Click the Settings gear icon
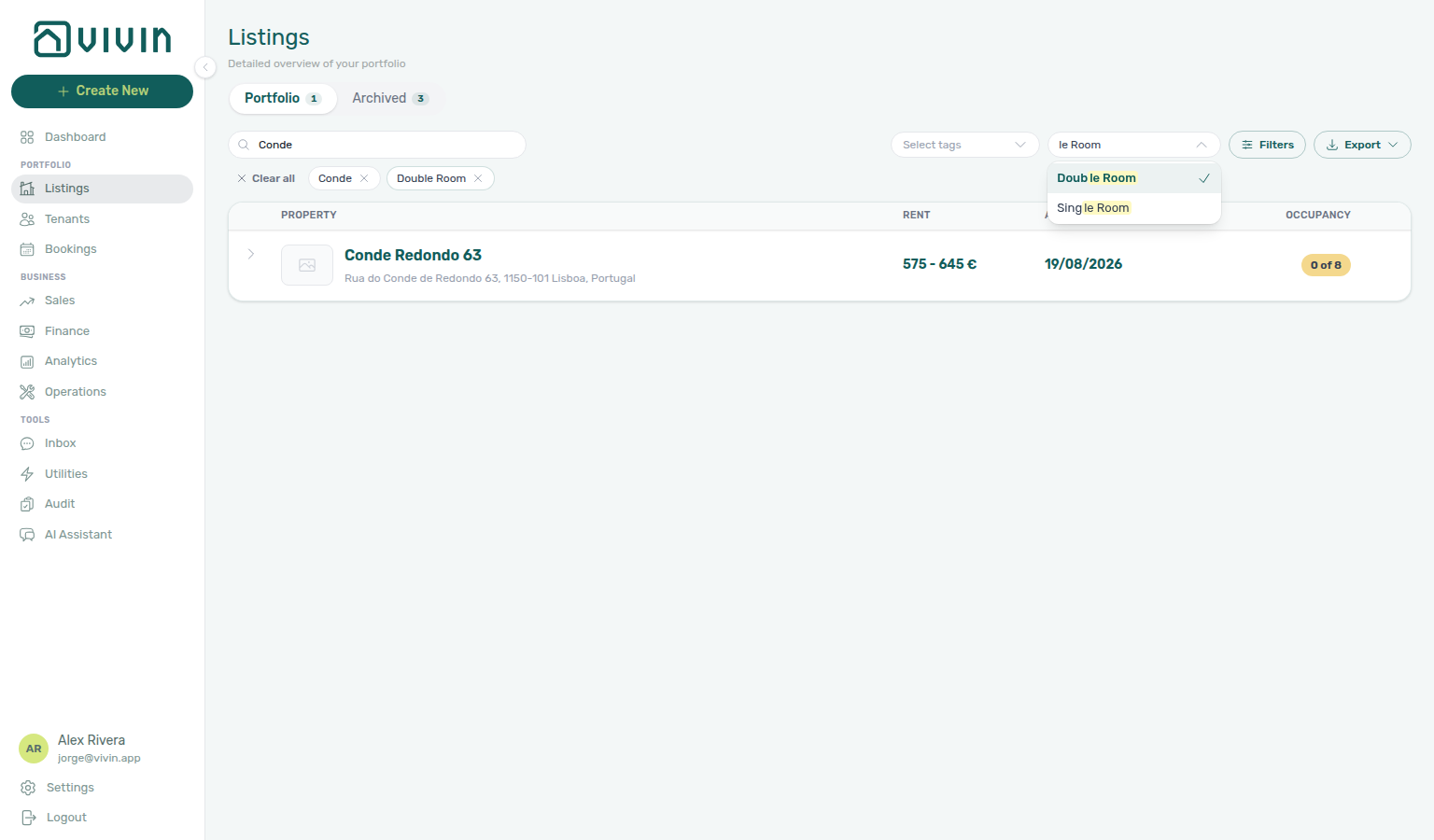The image size is (1434, 840). click(x=28, y=788)
